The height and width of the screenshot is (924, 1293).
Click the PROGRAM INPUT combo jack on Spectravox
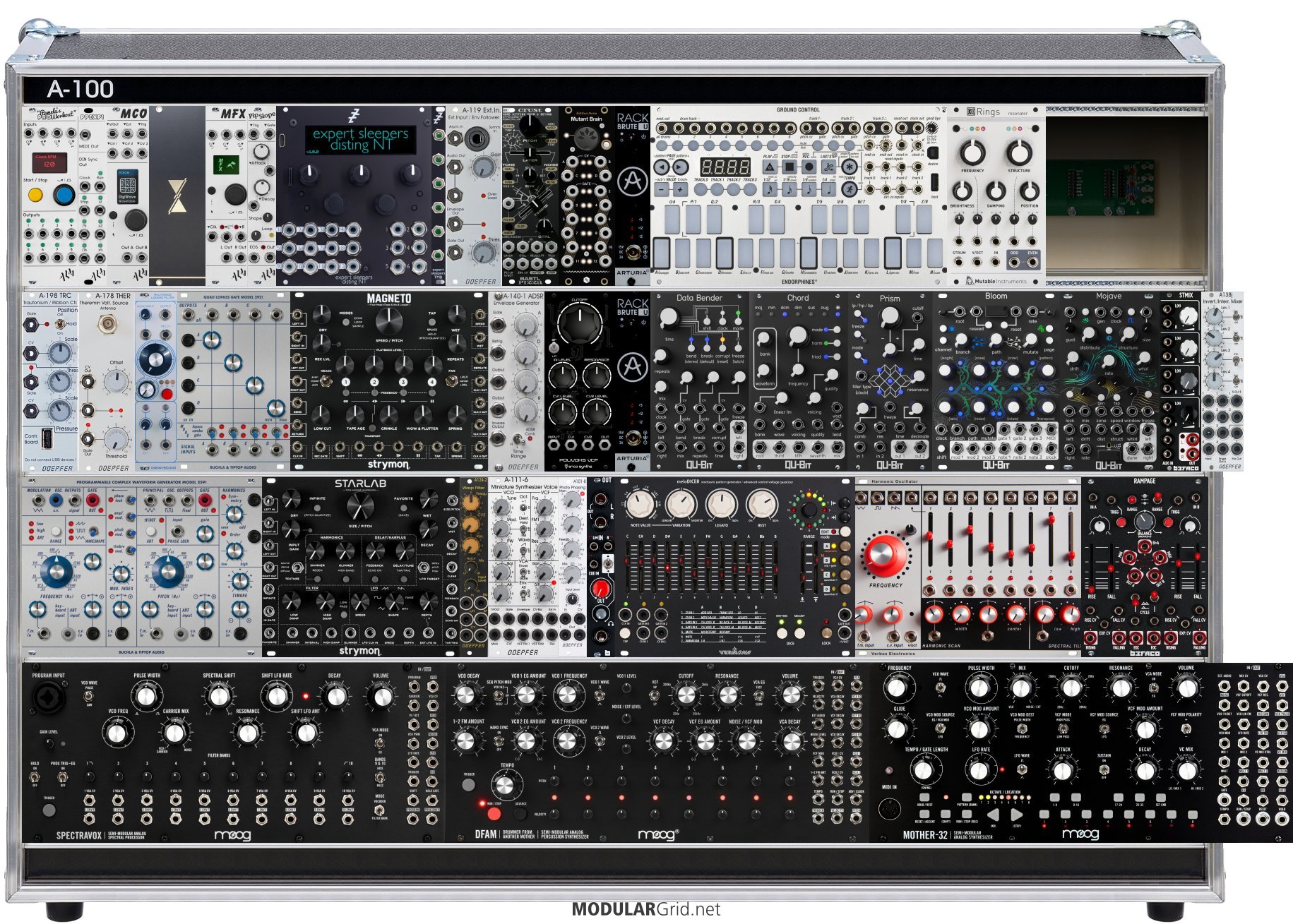click(50, 697)
